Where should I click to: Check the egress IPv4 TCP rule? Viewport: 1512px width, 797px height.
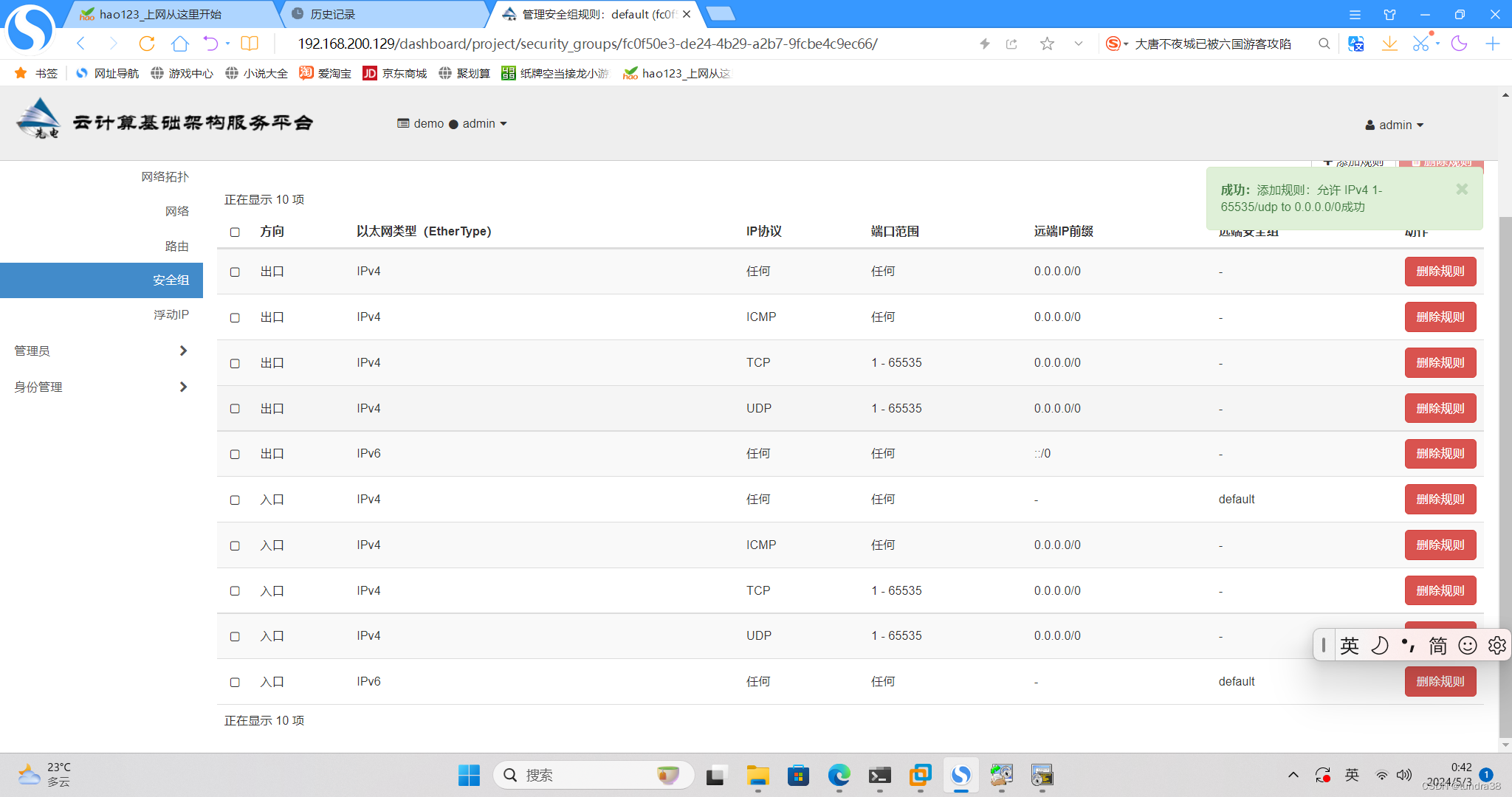235,363
